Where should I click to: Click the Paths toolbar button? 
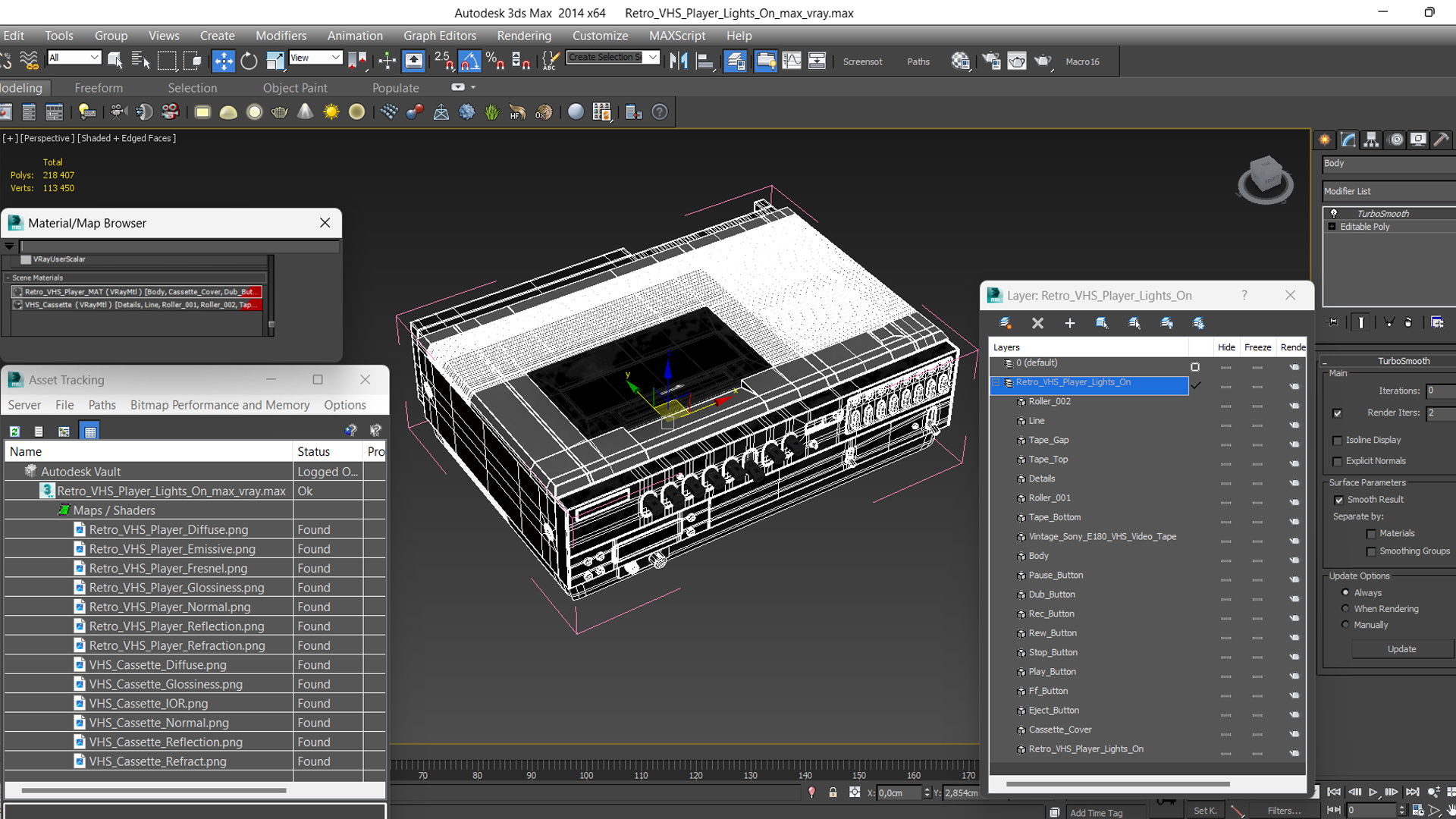pos(918,62)
